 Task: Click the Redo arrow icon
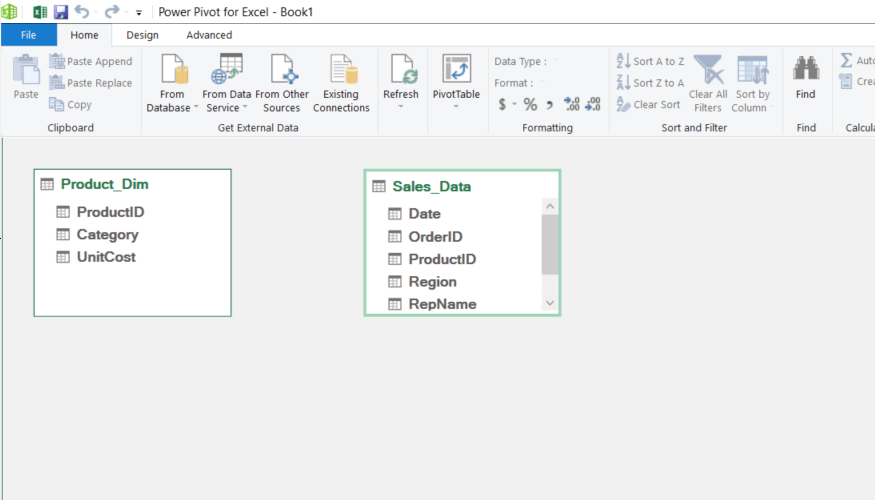pos(112,12)
